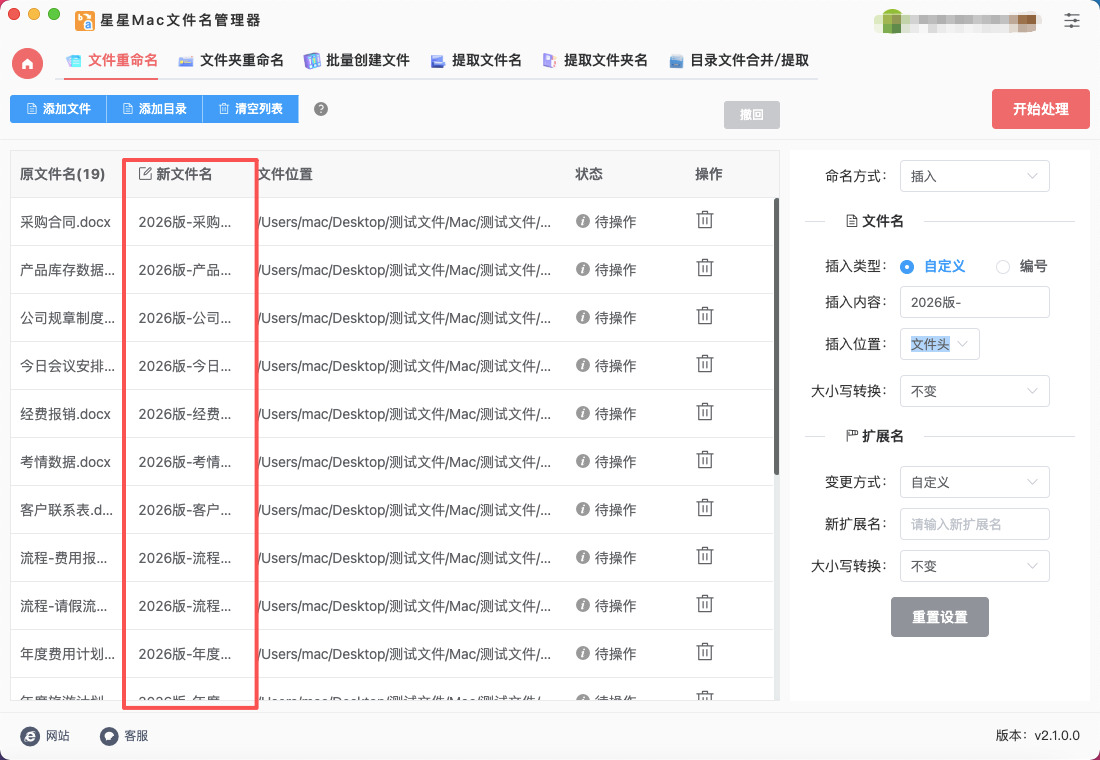Open the 提取文件名 tab

click(x=476, y=60)
